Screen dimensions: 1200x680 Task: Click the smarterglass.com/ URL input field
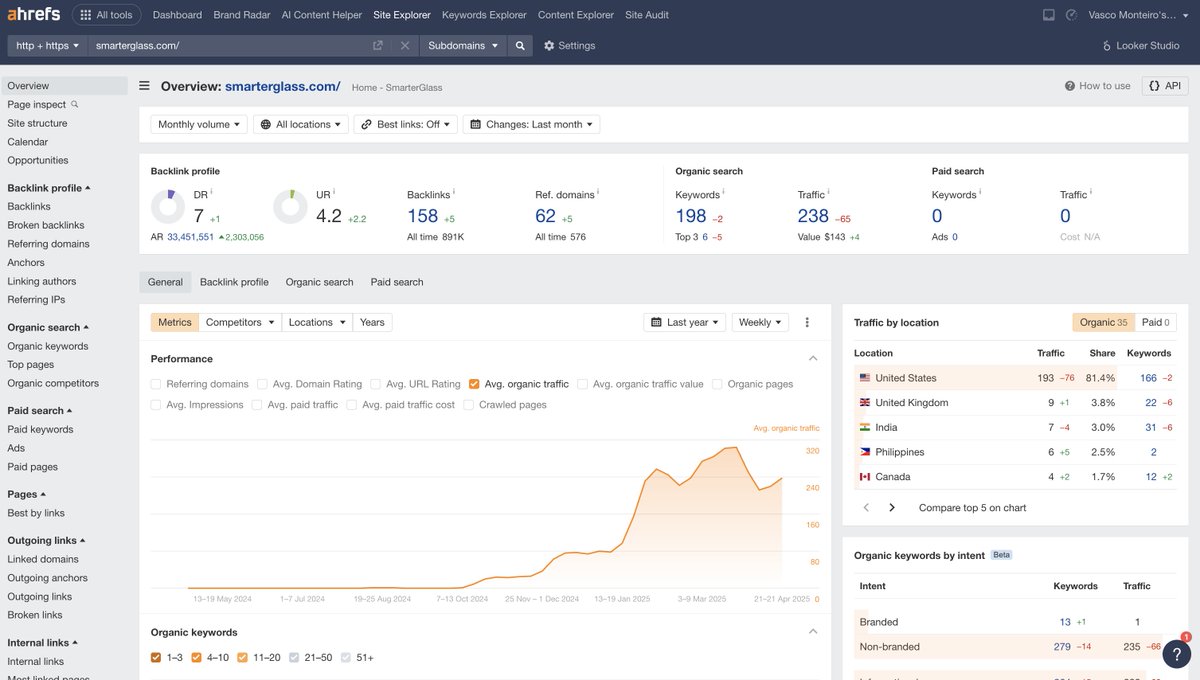pos(228,46)
